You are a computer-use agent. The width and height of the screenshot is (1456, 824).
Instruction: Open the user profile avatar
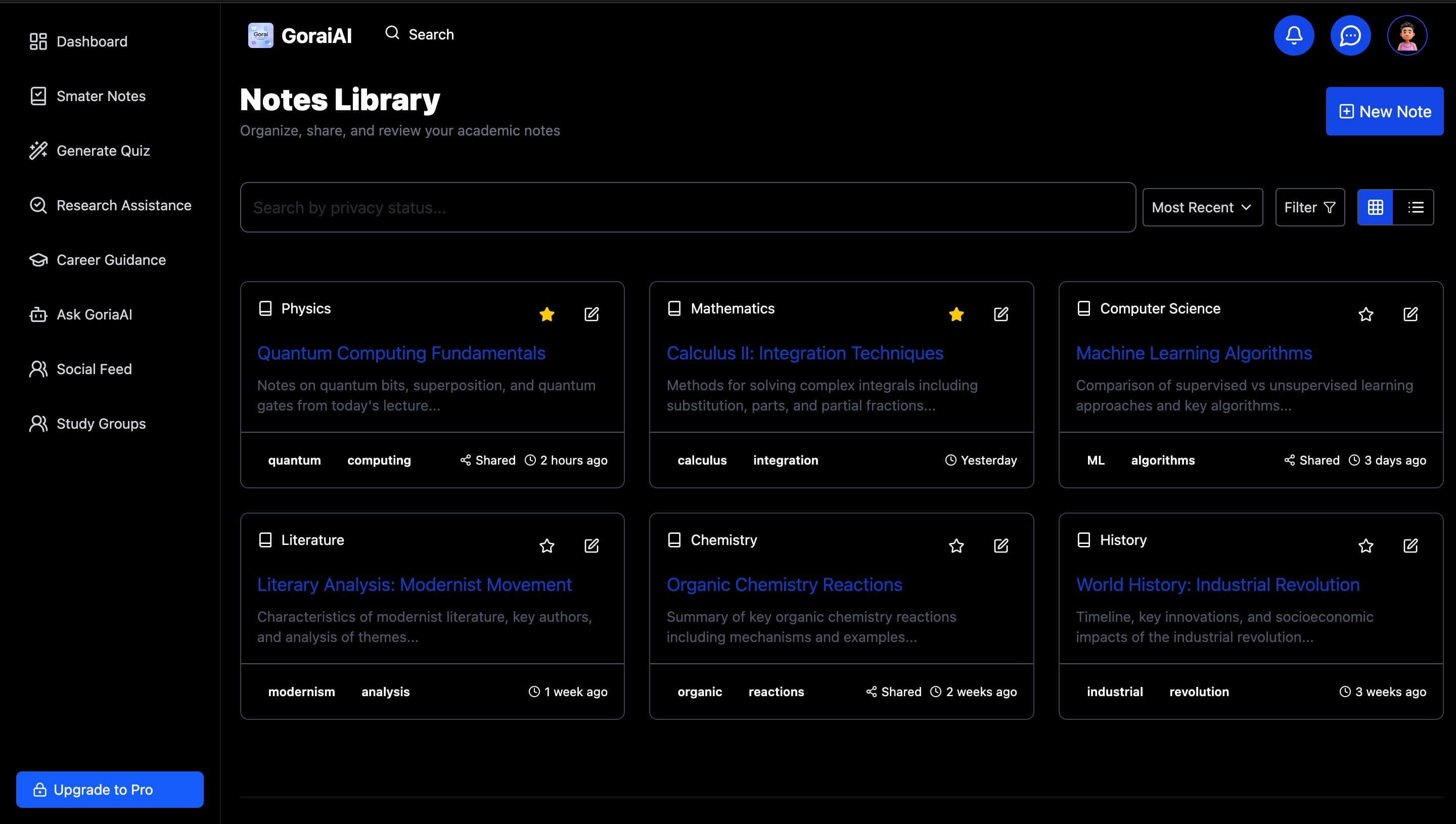(x=1407, y=36)
